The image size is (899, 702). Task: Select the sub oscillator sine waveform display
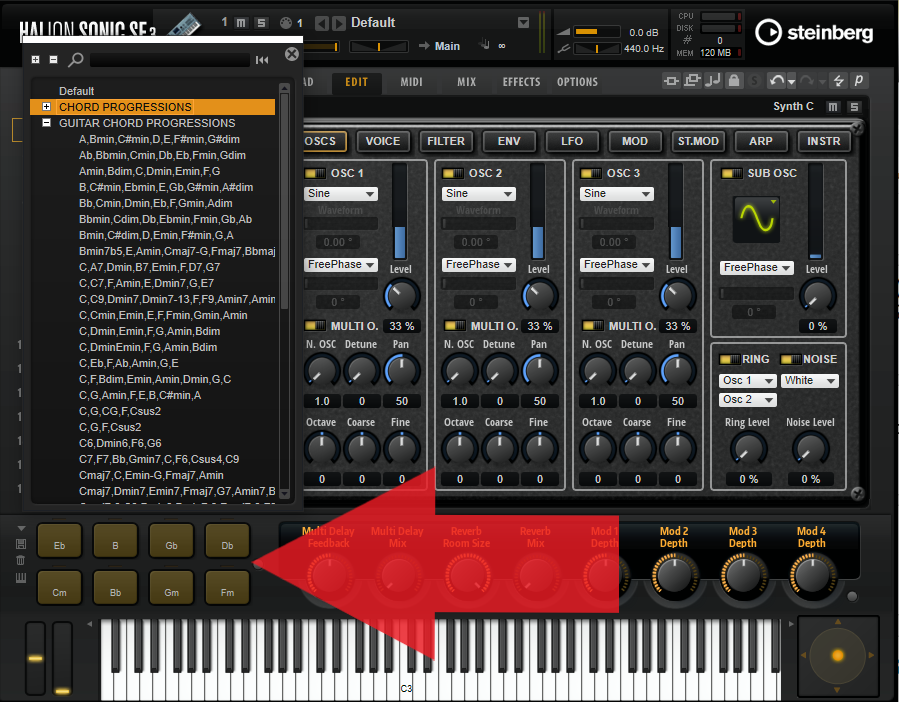tap(756, 218)
